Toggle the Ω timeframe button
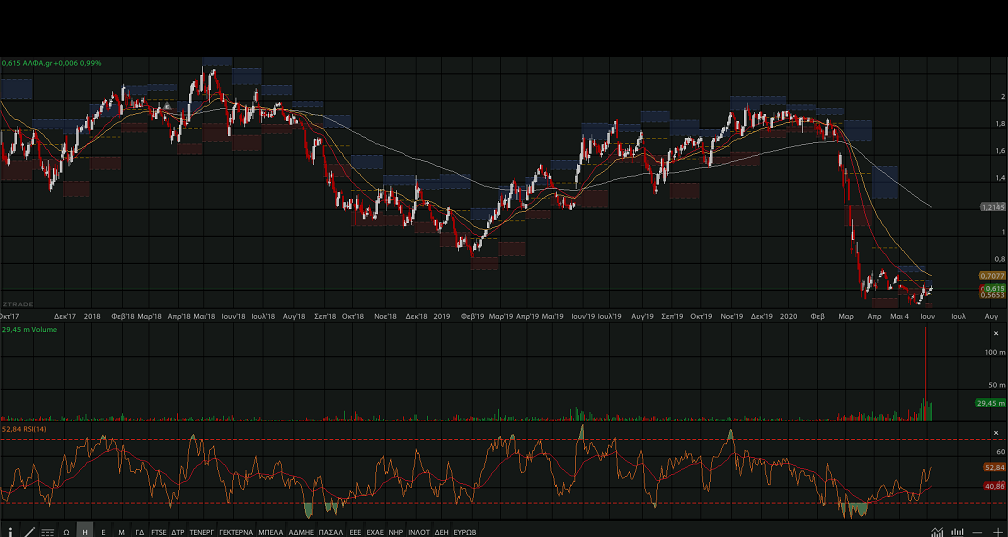1008x537 pixels. pyautogui.click(x=66, y=531)
